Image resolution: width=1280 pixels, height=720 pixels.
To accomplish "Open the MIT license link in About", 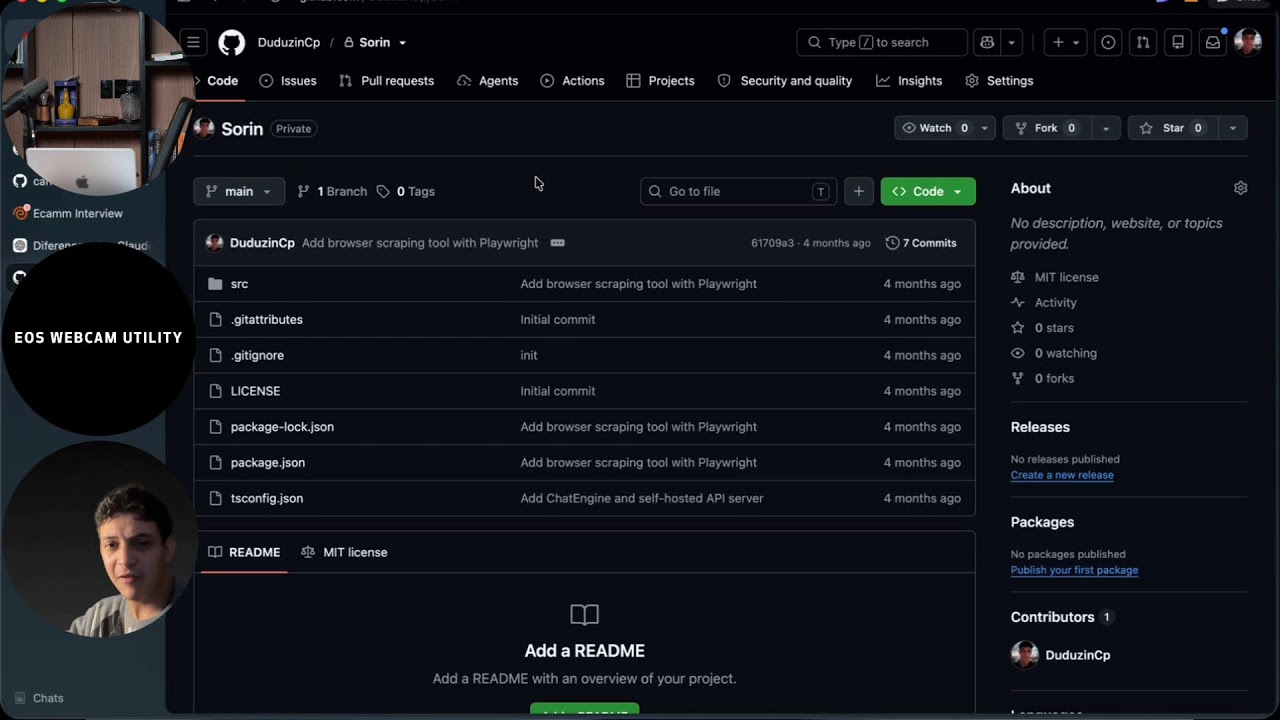I will [x=1066, y=277].
